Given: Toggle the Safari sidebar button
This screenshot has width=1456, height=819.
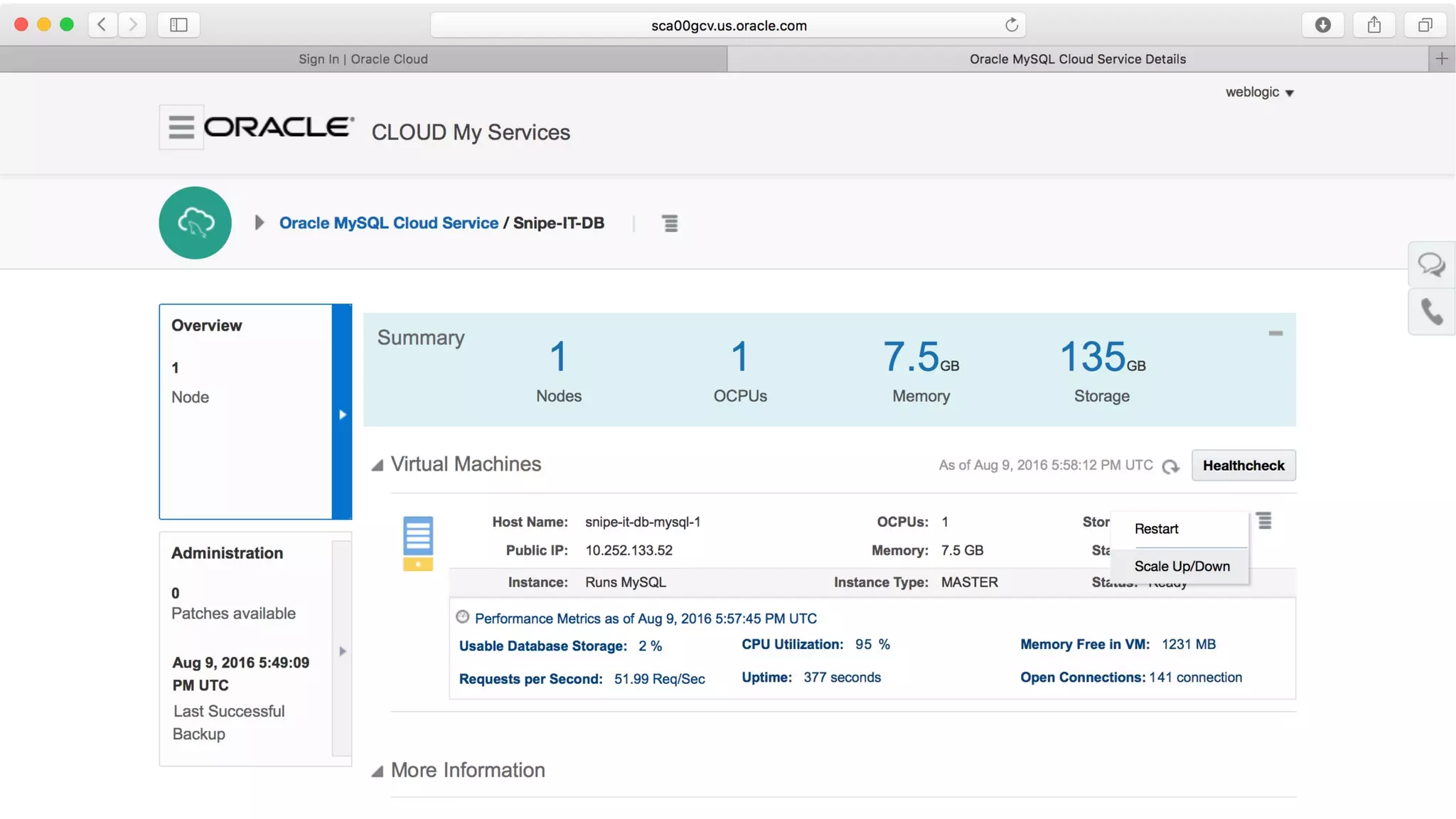Looking at the screenshot, I should pyautogui.click(x=178, y=25).
